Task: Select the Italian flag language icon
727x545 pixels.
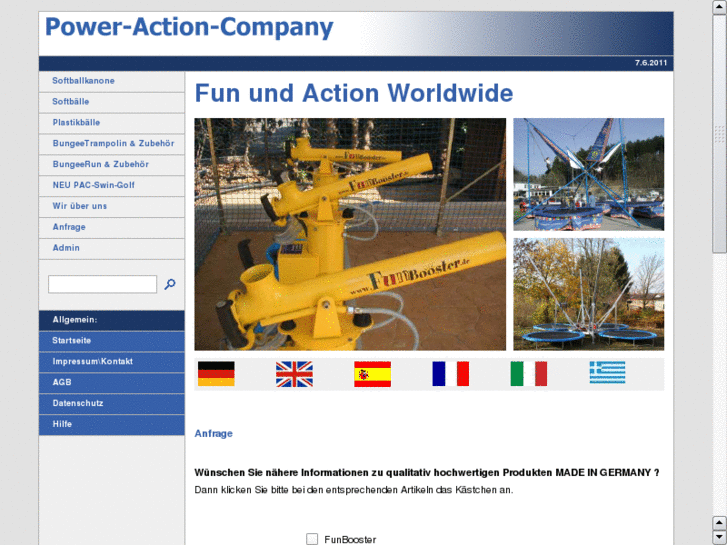Action: pyautogui.click(x=529, y=374)
